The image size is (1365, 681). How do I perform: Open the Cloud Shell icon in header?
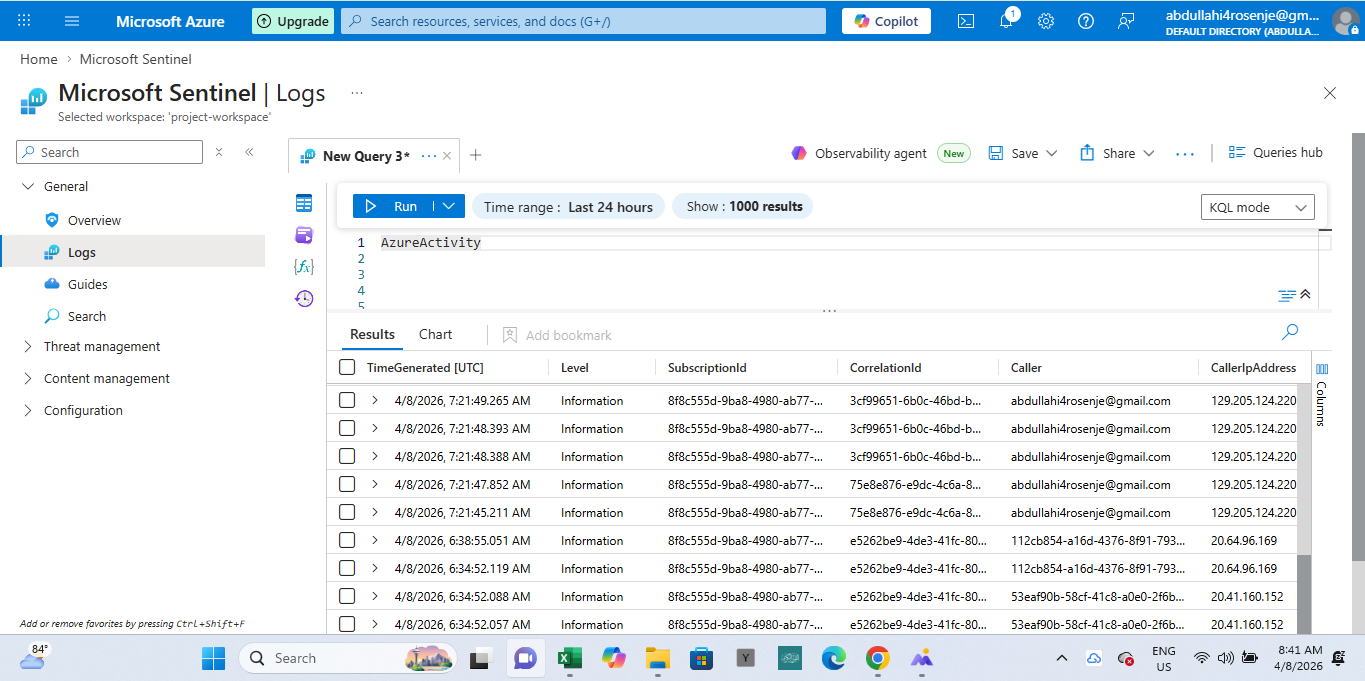coord(966,21)
